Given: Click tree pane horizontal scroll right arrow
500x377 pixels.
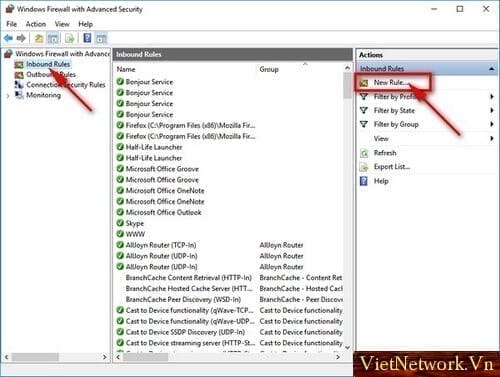Looking at the screenshot, I should coord(105,357).
